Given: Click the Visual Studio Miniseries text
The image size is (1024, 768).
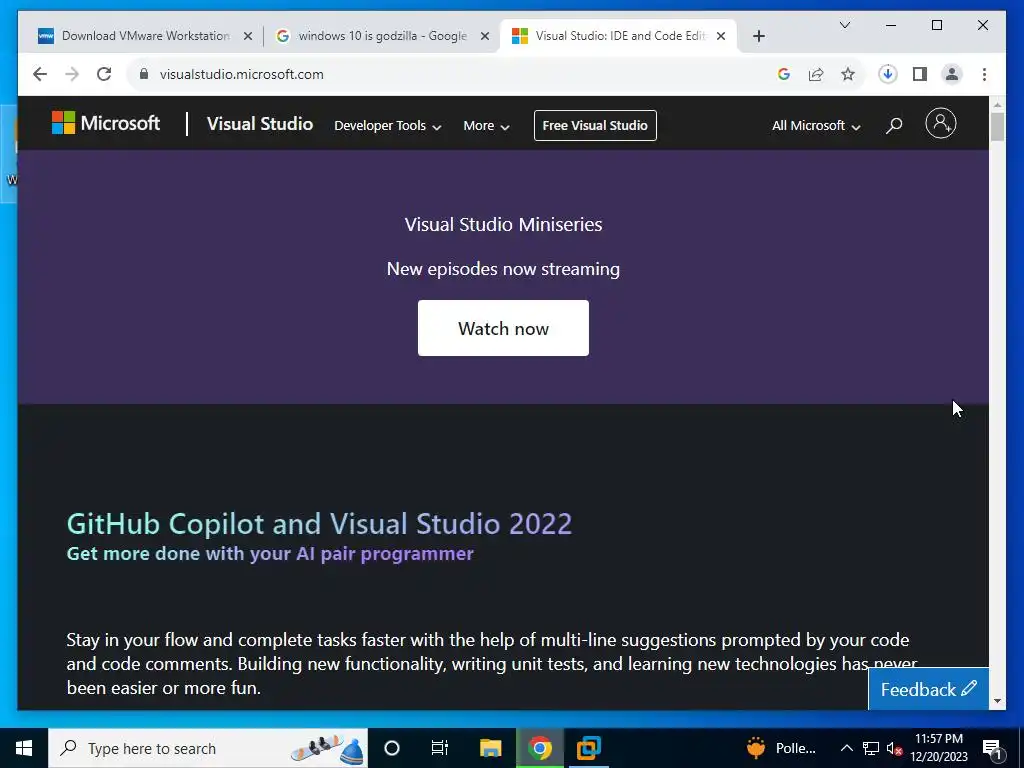Looking at the screenshot, I should point(504,225).
